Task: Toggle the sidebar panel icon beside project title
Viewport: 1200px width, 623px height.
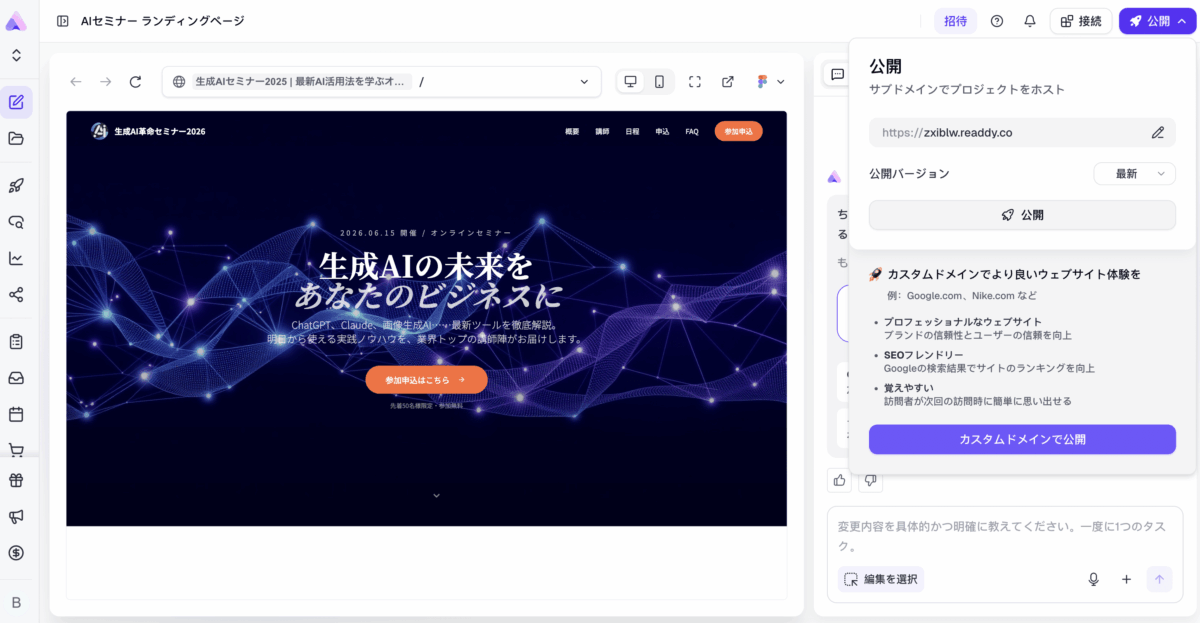Action: [63, 21]
